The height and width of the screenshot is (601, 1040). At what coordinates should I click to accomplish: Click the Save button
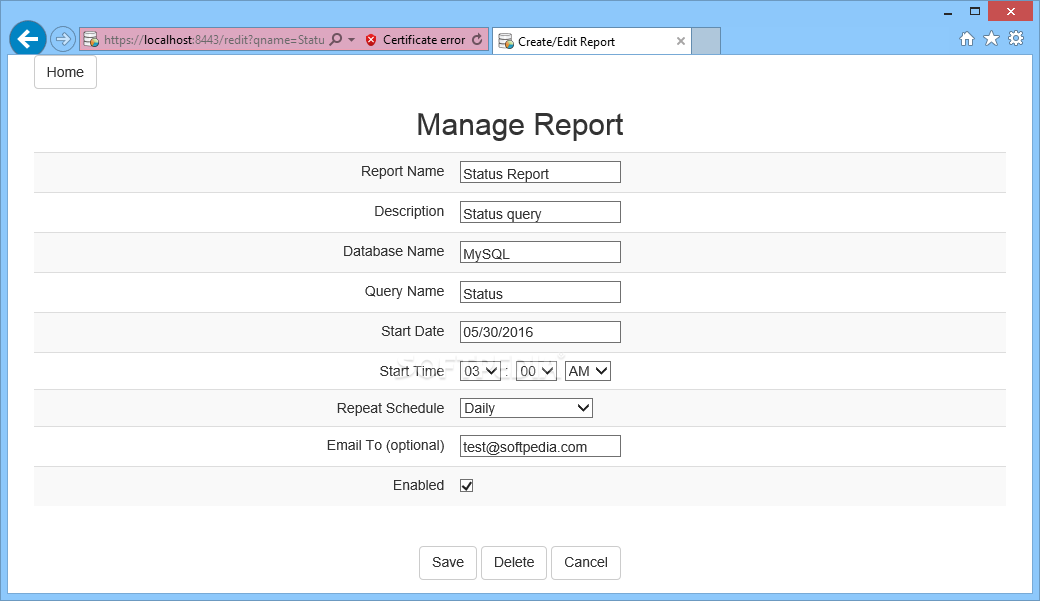click(448, 563)
